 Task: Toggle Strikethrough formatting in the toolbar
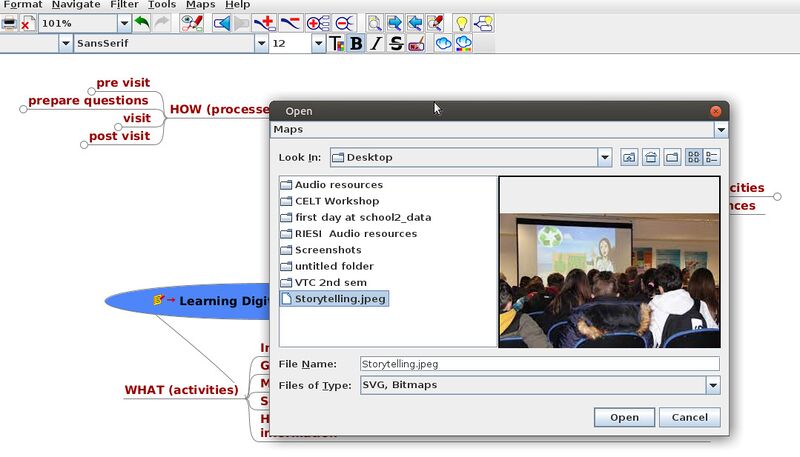tap(396, 44)
